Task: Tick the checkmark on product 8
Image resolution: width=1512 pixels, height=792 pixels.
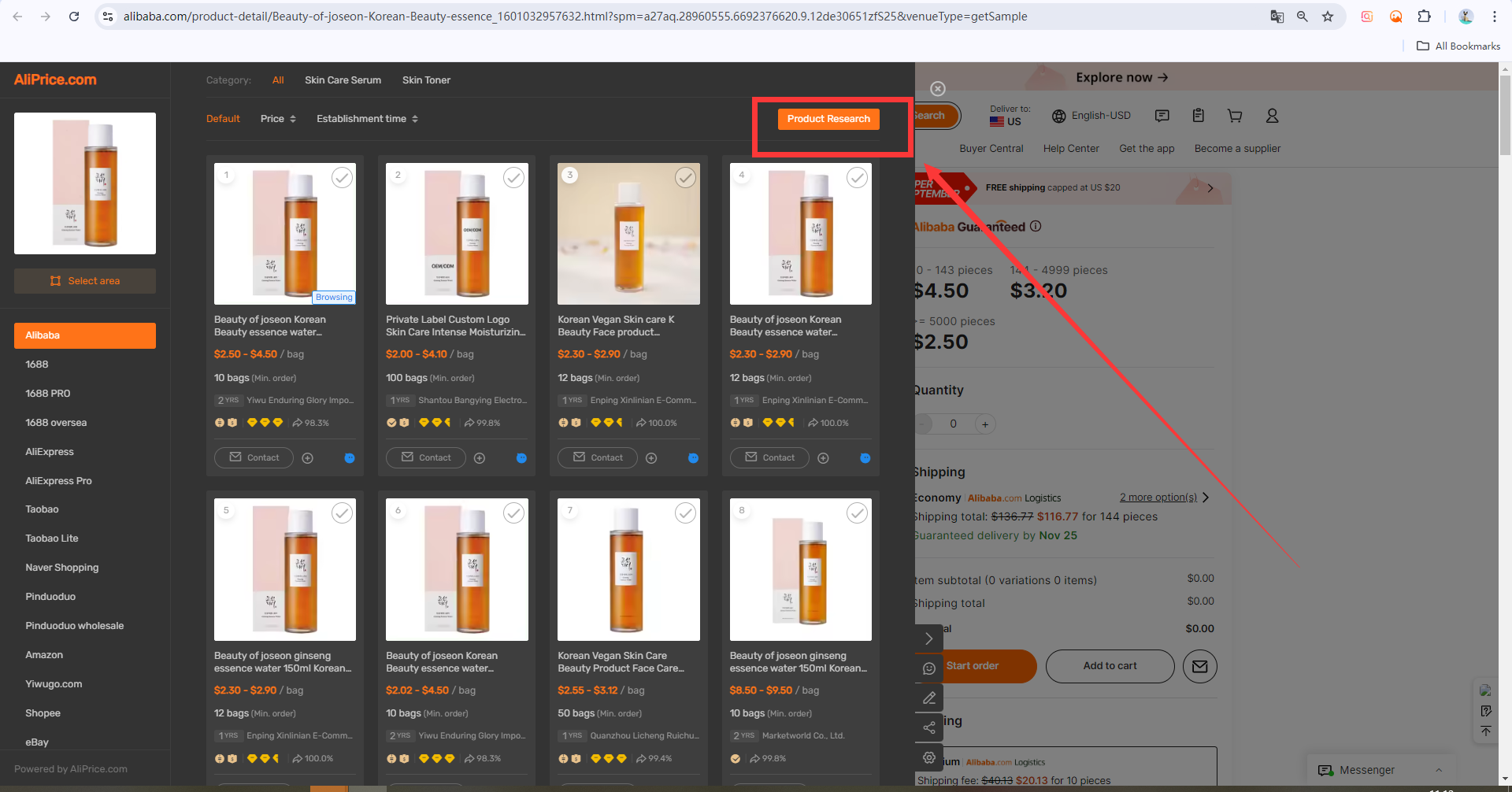Action: pos(857,513)
